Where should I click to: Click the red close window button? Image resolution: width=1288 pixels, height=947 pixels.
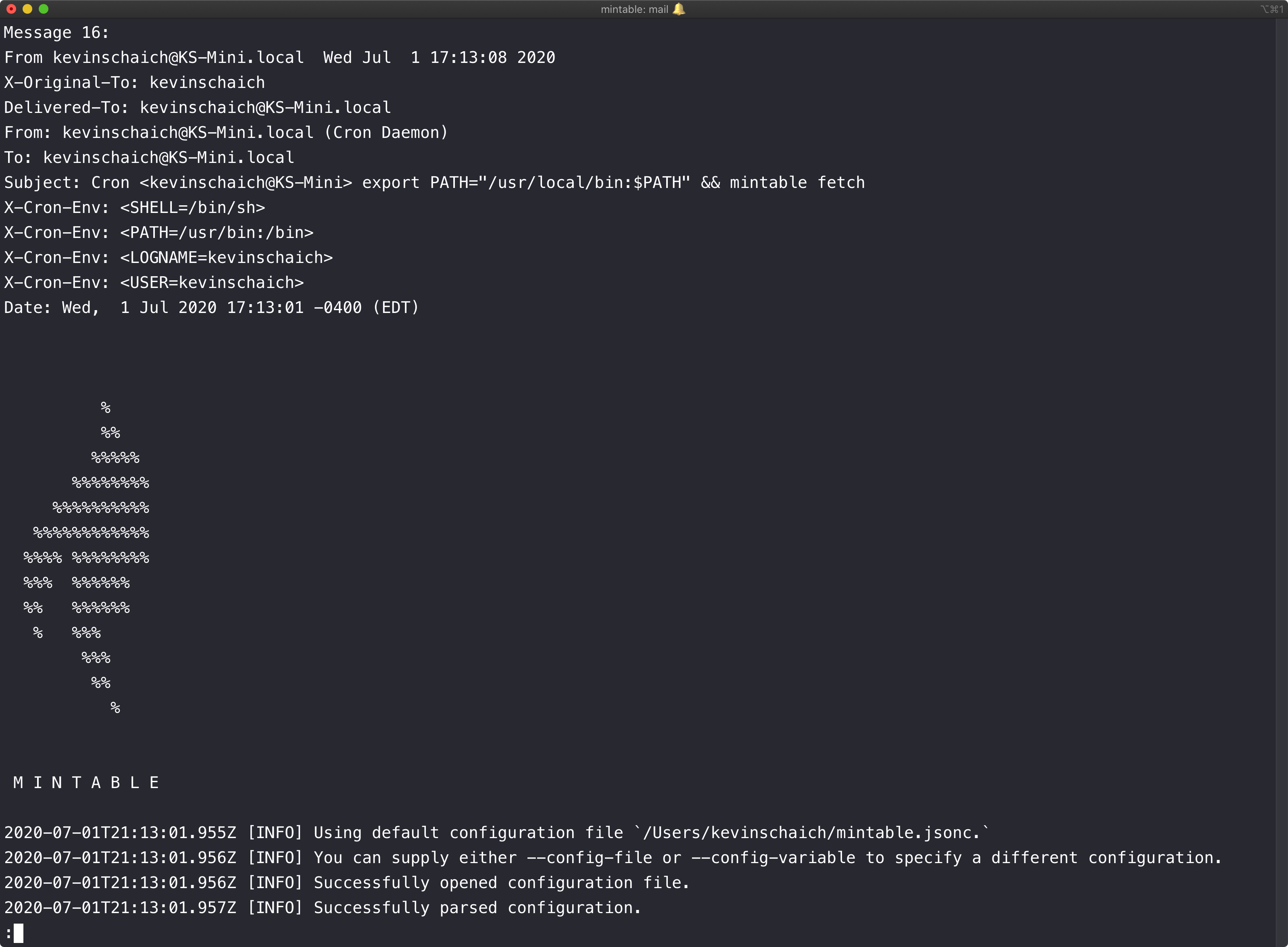(x=11, y=9)
